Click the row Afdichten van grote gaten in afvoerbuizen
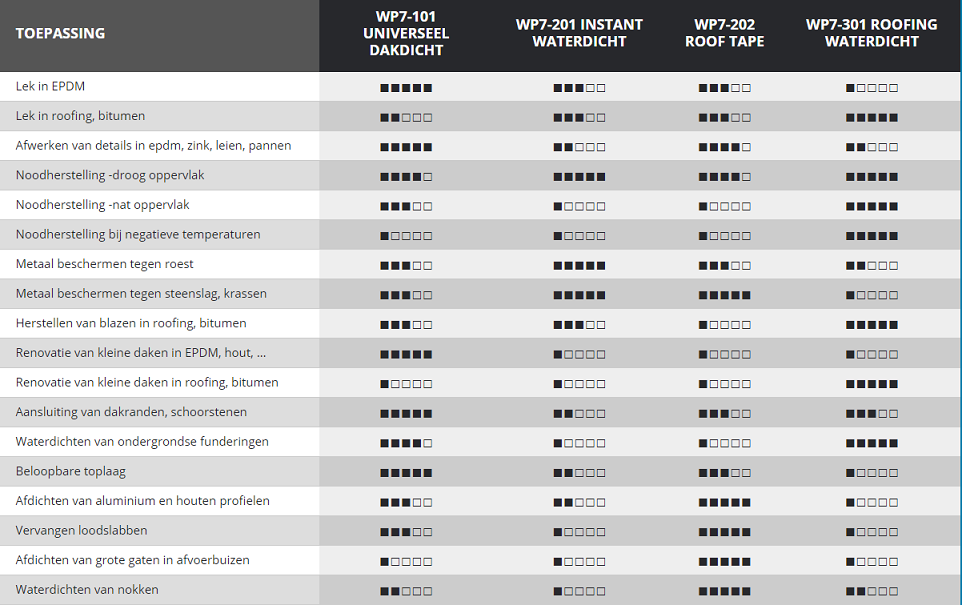 [133, 560]
